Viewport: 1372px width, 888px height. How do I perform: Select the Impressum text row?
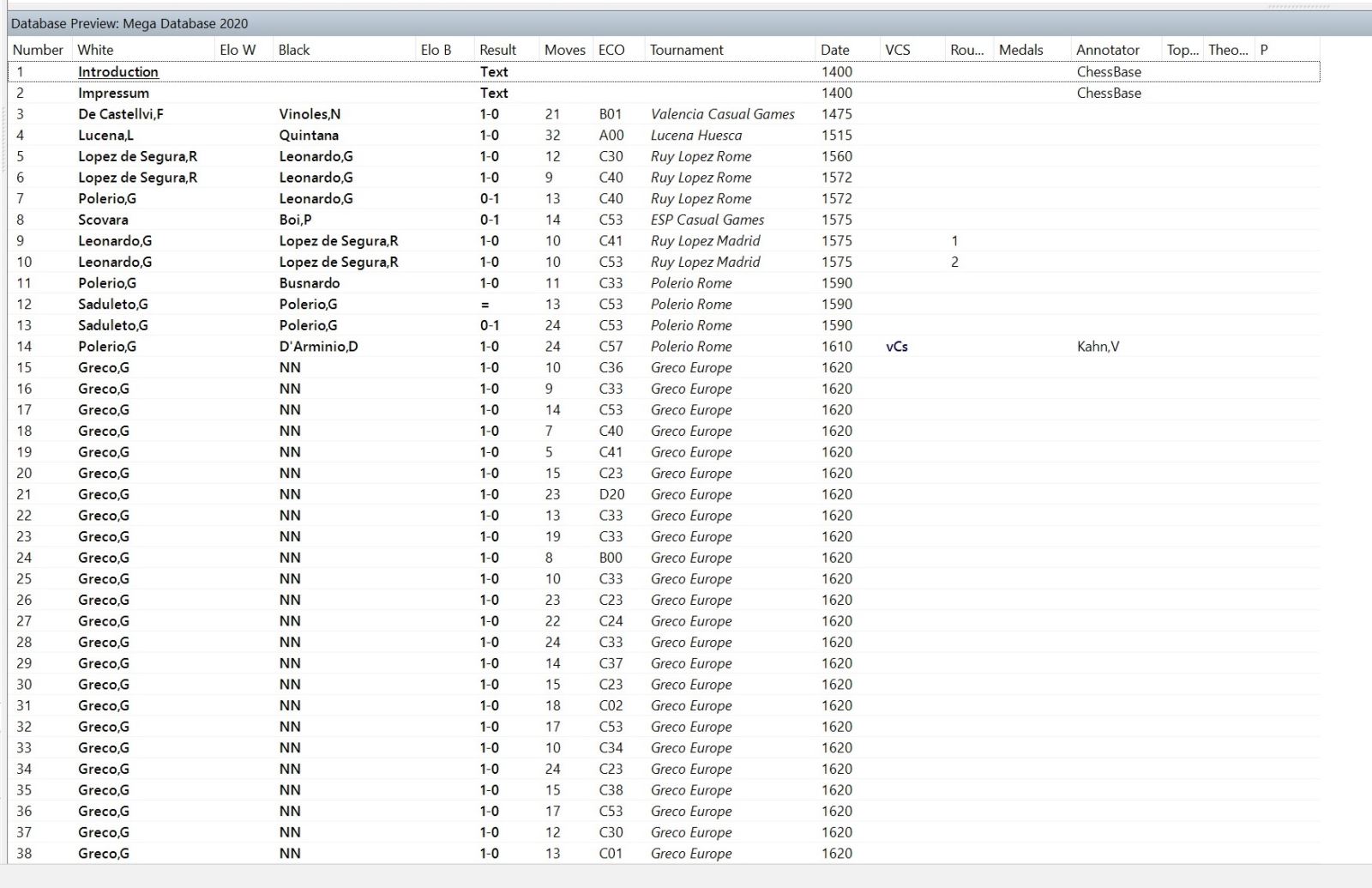click(113, 93)
